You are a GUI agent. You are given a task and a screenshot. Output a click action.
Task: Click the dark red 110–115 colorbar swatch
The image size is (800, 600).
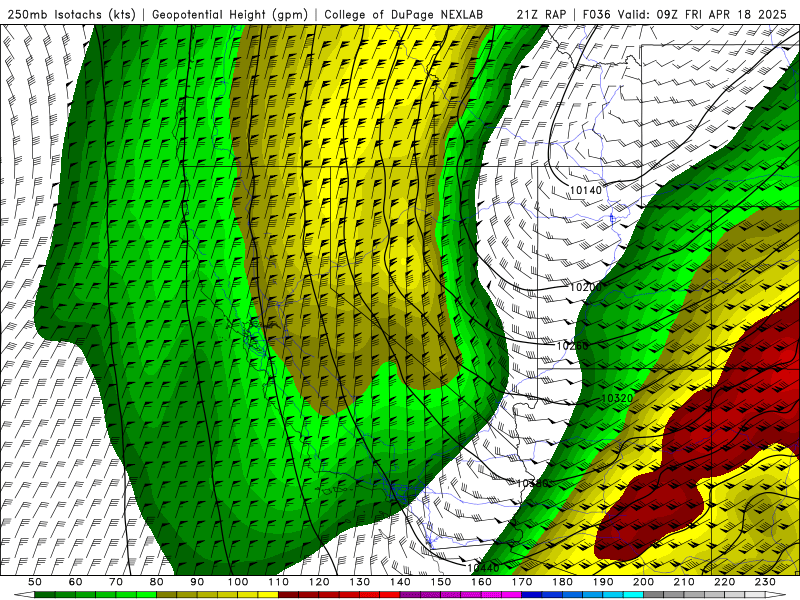point(288,595)
